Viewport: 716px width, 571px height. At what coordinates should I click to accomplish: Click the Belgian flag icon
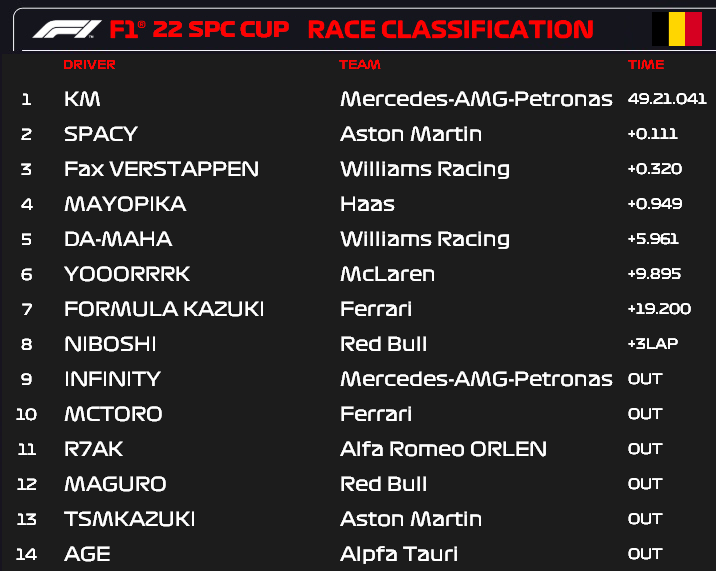tap(677, 29)
